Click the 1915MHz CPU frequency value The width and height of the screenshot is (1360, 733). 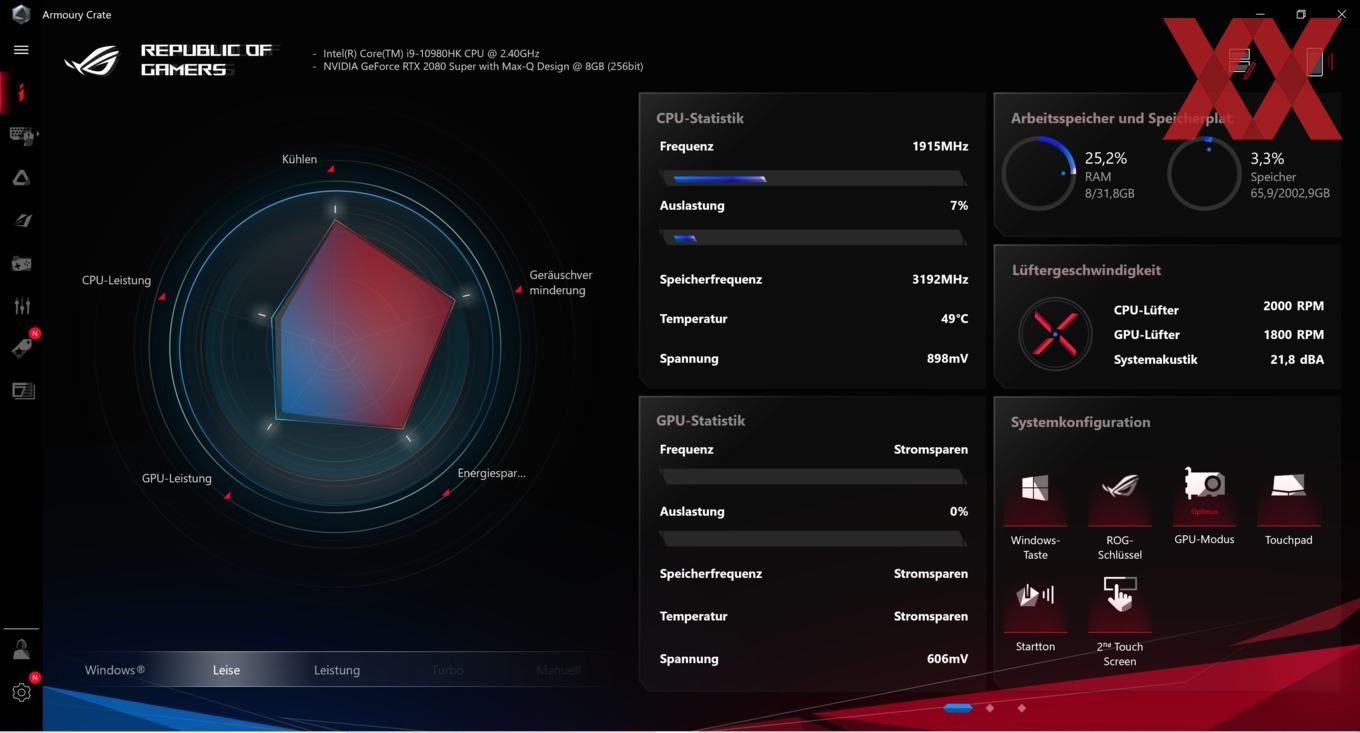pyautogui.click(x=940, y=146)
